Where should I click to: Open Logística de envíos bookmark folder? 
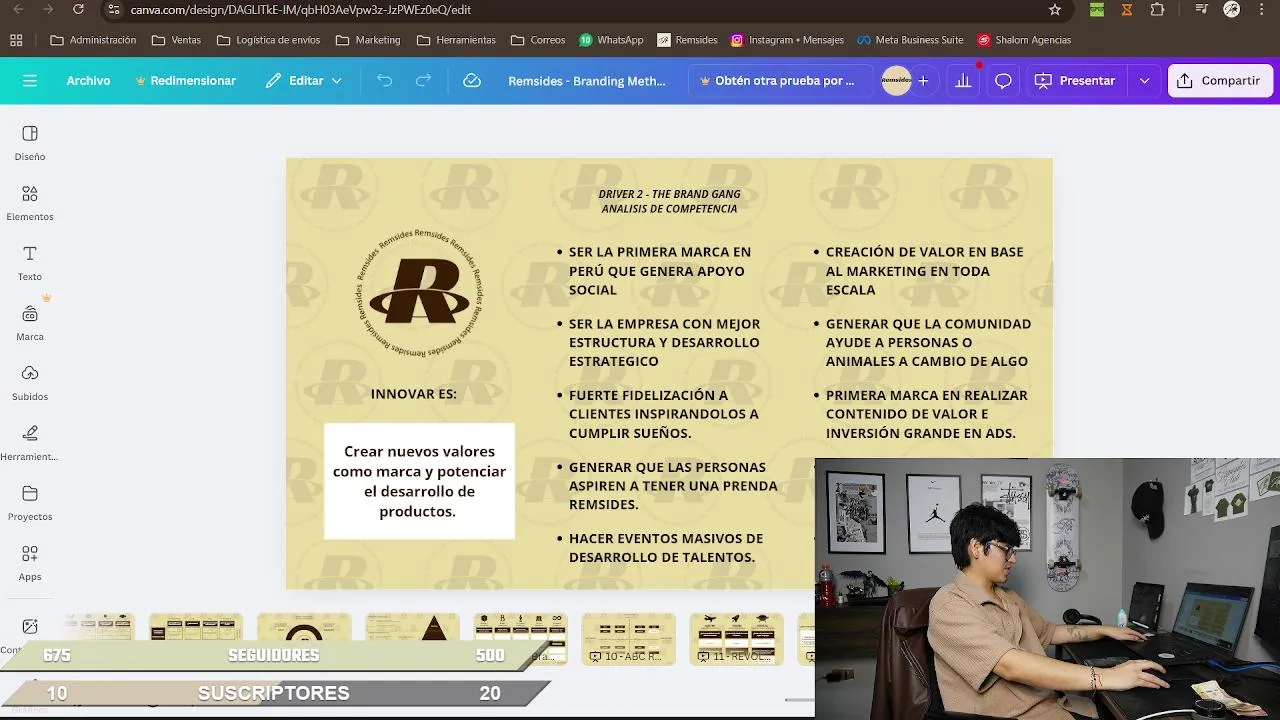click(x=268, y=40)
